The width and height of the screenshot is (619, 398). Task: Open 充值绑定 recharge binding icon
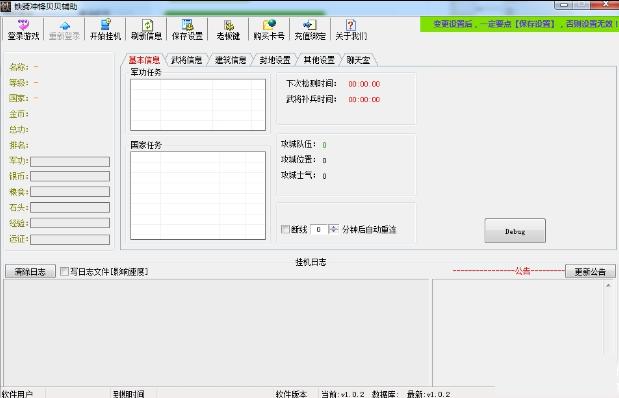(x=310, y=30)
